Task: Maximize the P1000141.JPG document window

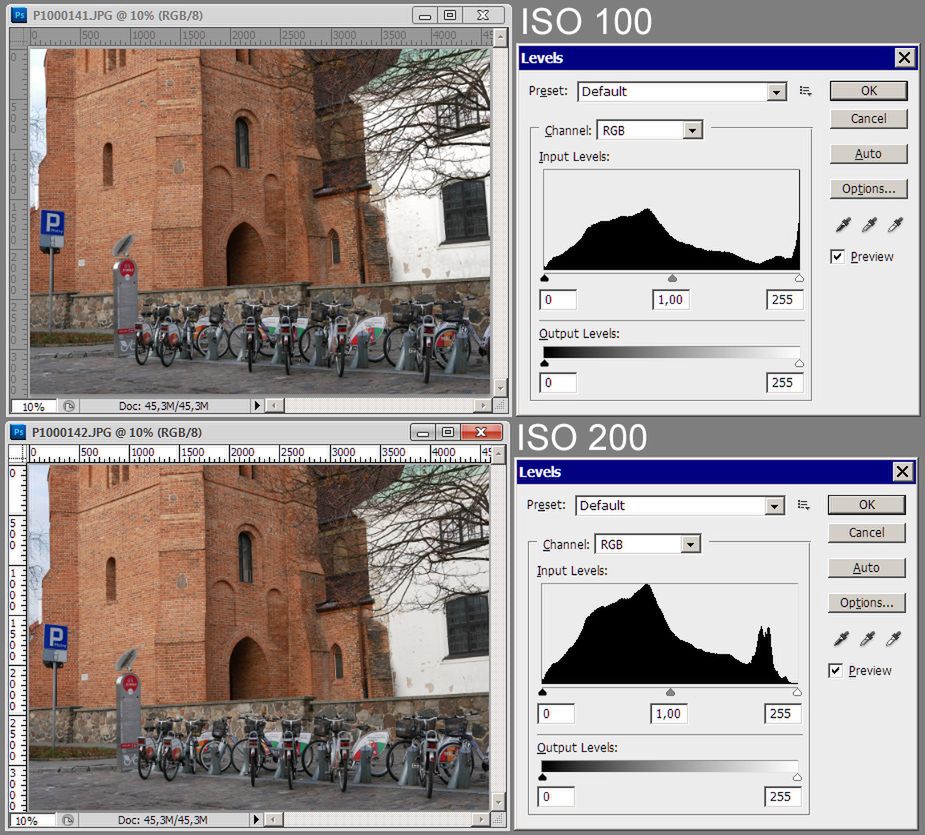Action: point(450,15)
